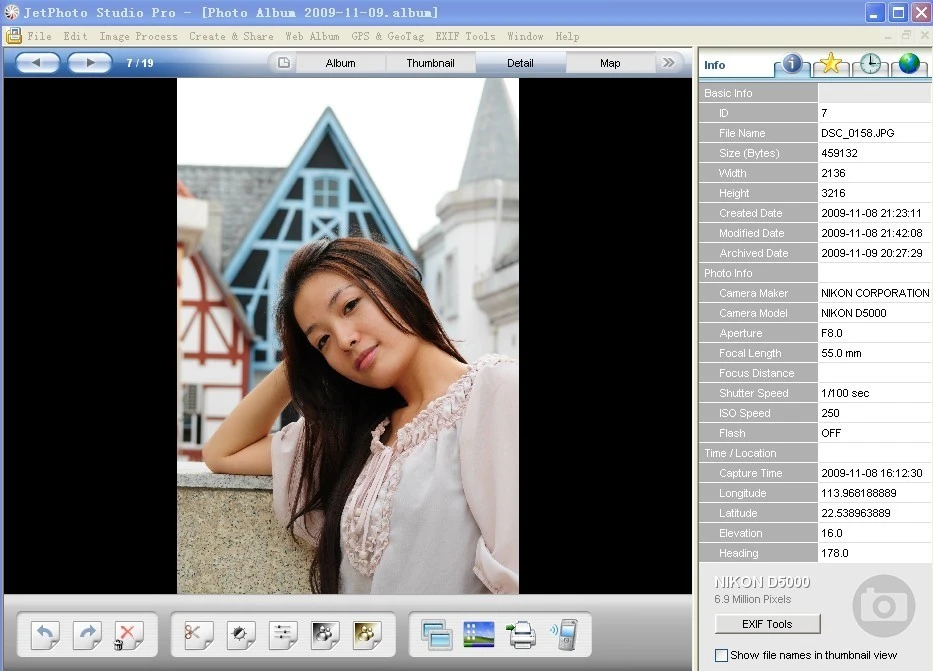Open the star favorites panel tab
This screenshot has height=671, width=933.
[x=831, y=64]
